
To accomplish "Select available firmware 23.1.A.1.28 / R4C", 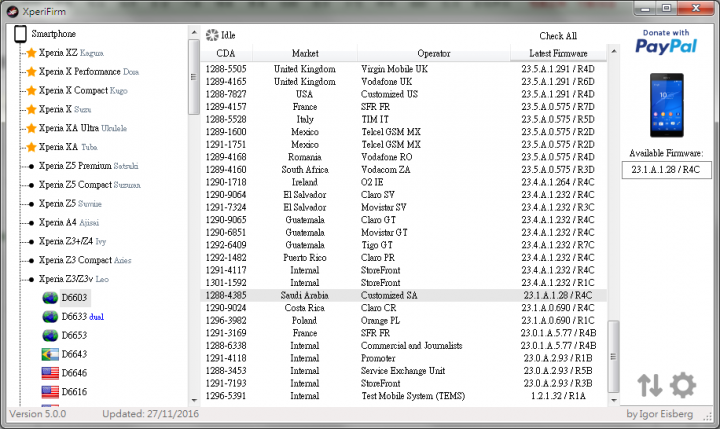I will [x=666, y=169].
